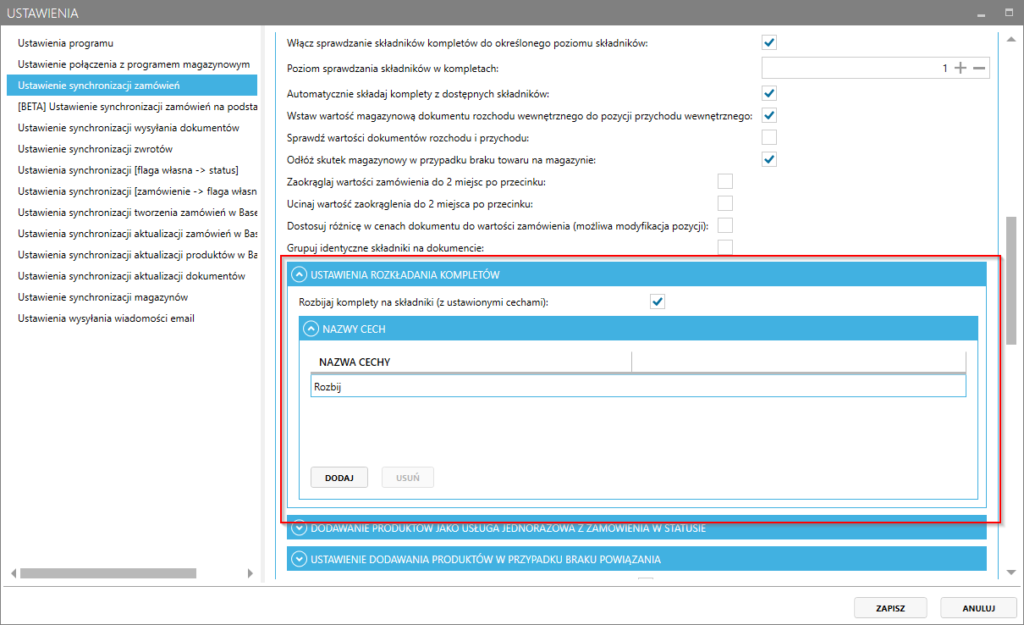Enable Ucinaj wartość zaokrąglenia checkbox

tap(725, 203)
